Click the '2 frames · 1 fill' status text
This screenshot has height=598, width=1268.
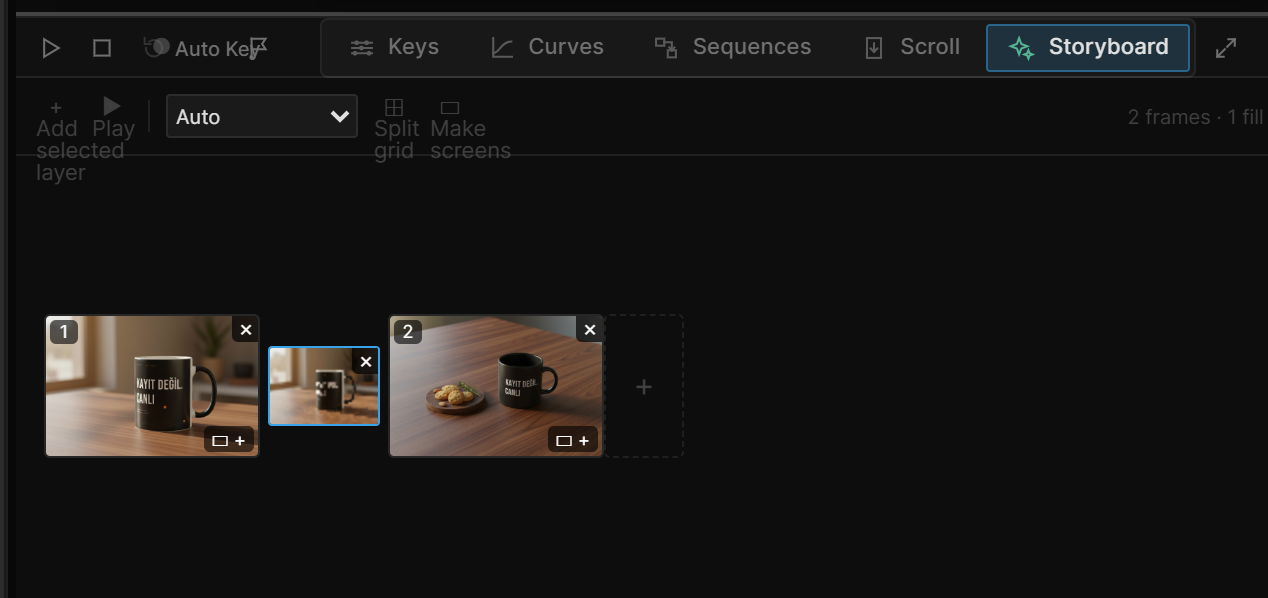pos(1196,117)
